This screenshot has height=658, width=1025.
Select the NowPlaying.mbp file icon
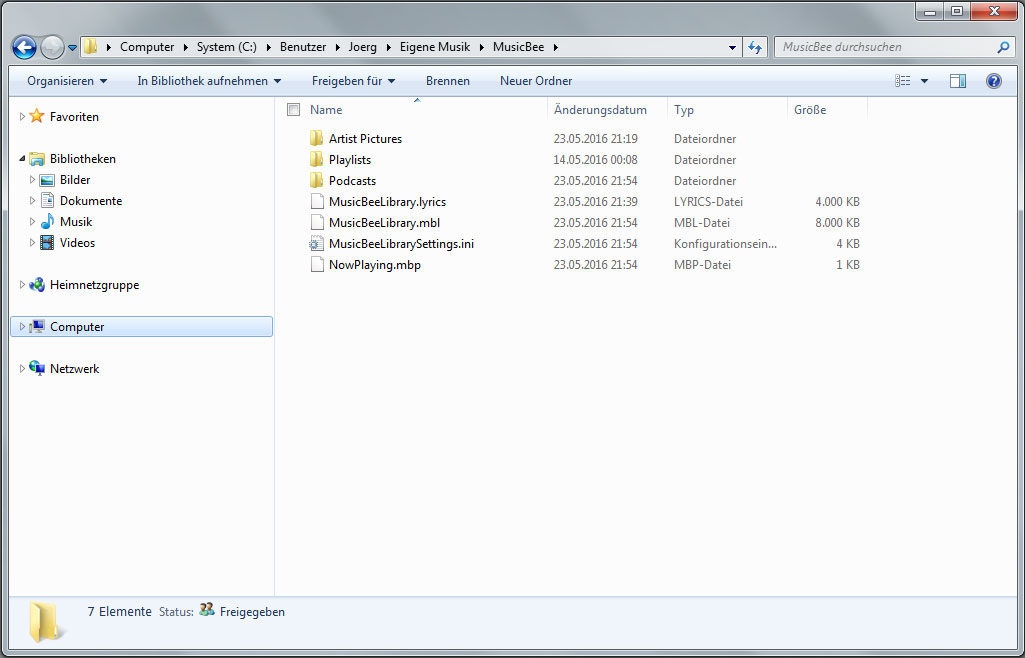316,265
